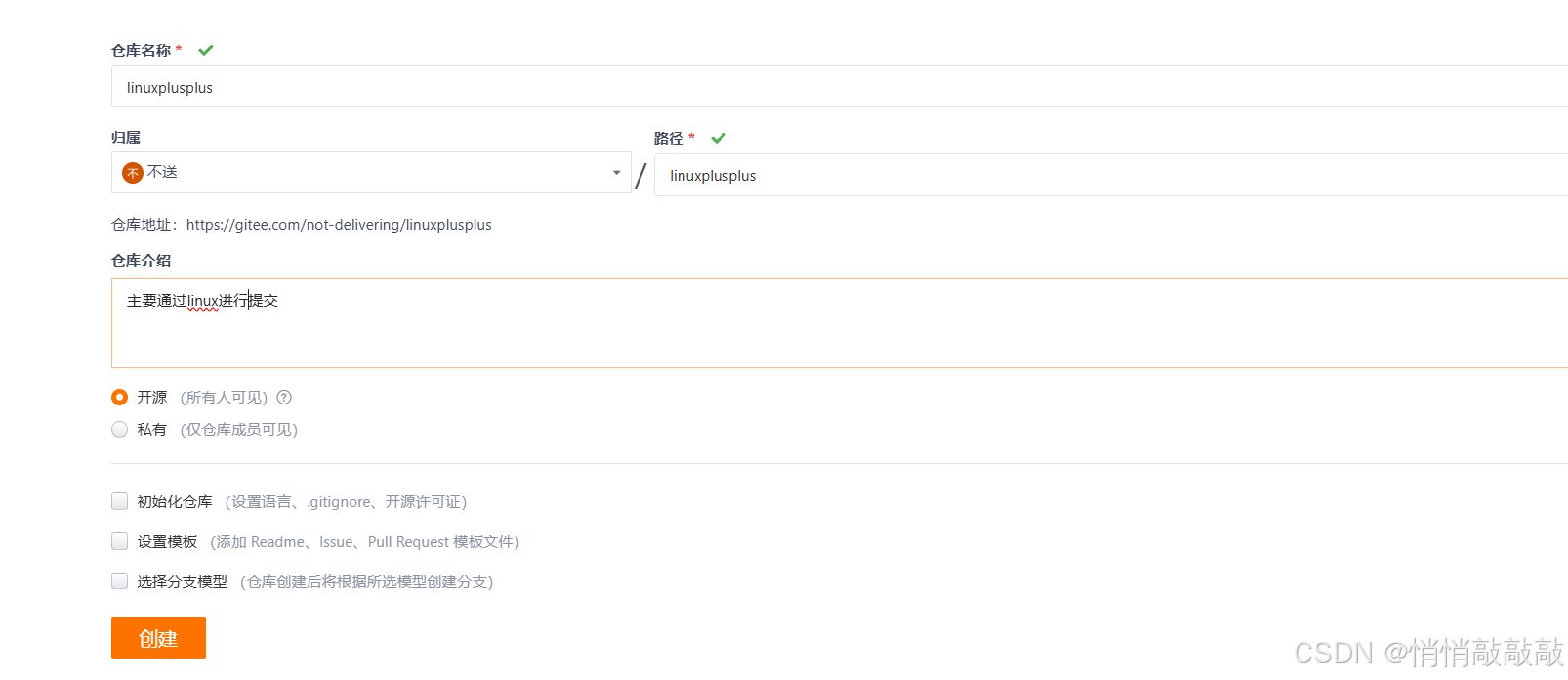Open the 归属 owner dropdown
Viewport: 1568px width, 680px height.
(x=371, y=173)
